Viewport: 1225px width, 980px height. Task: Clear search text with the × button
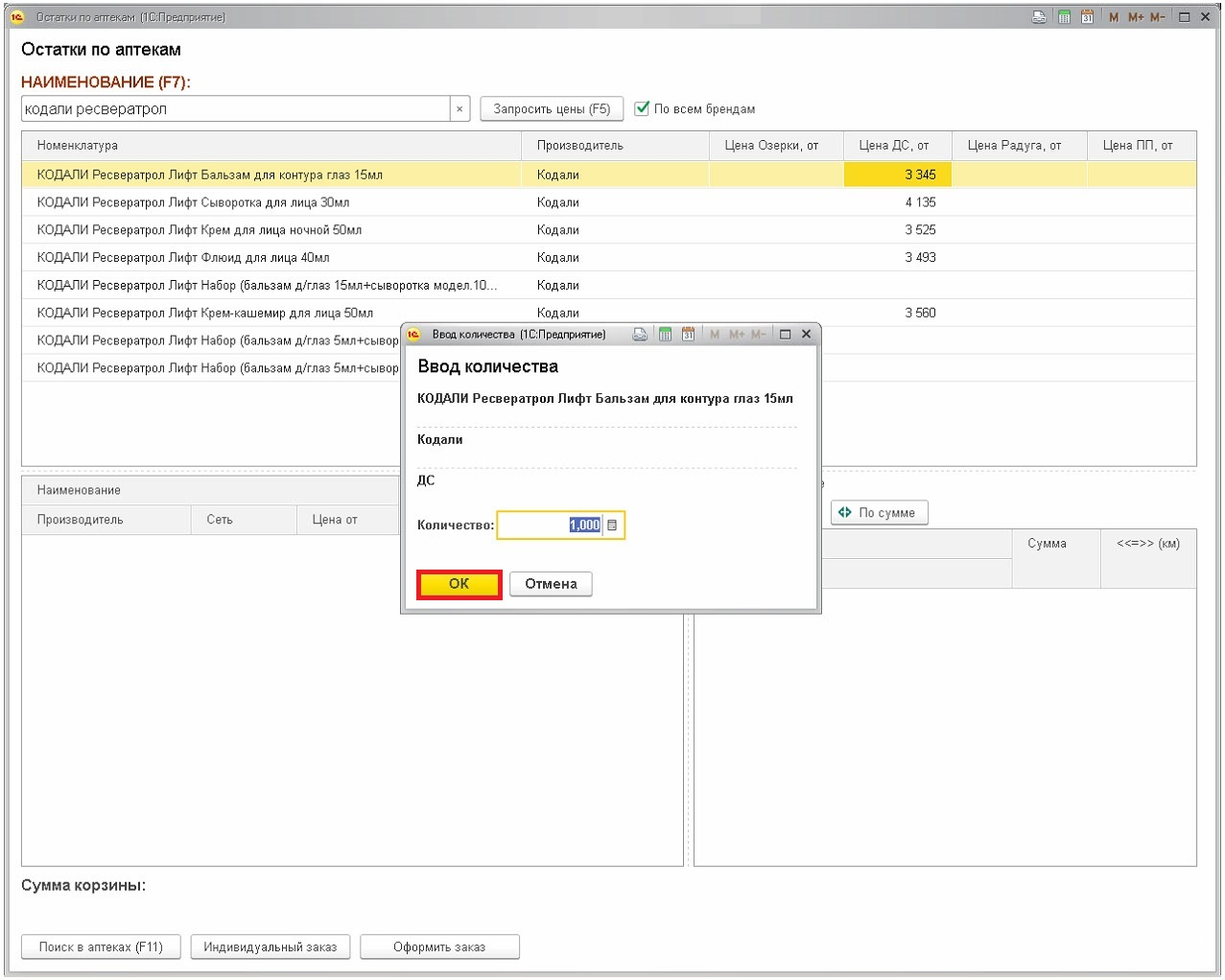[x=459, y=109]
